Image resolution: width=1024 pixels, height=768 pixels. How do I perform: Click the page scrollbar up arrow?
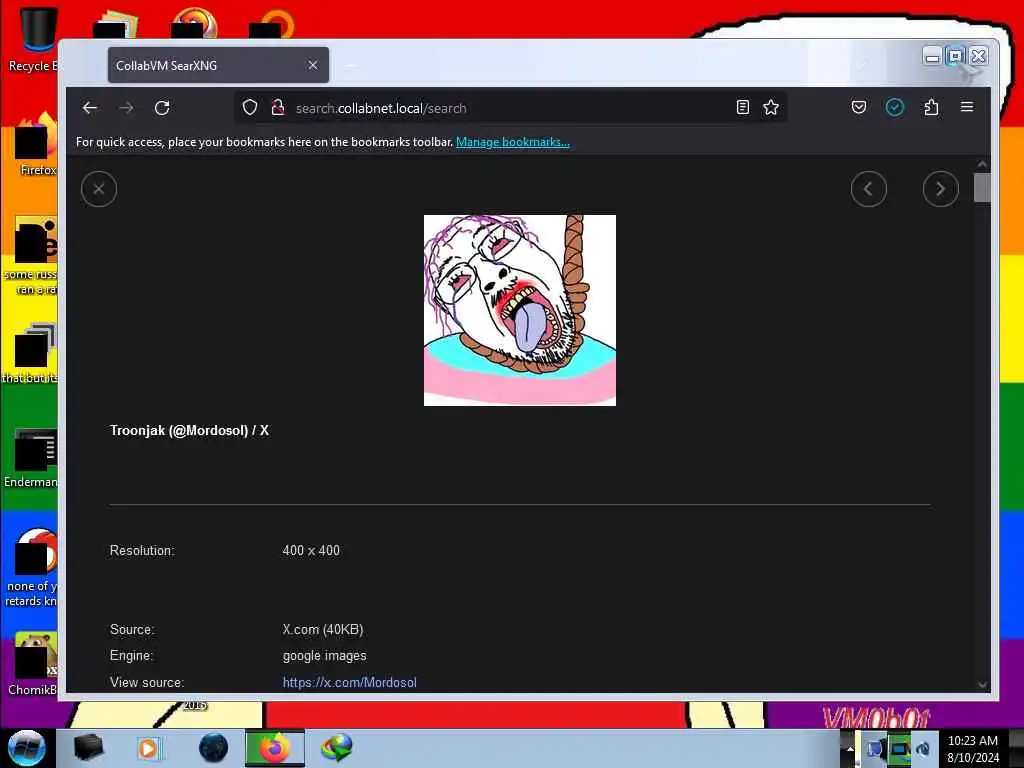pyautogui.click(x=982, y=164)
